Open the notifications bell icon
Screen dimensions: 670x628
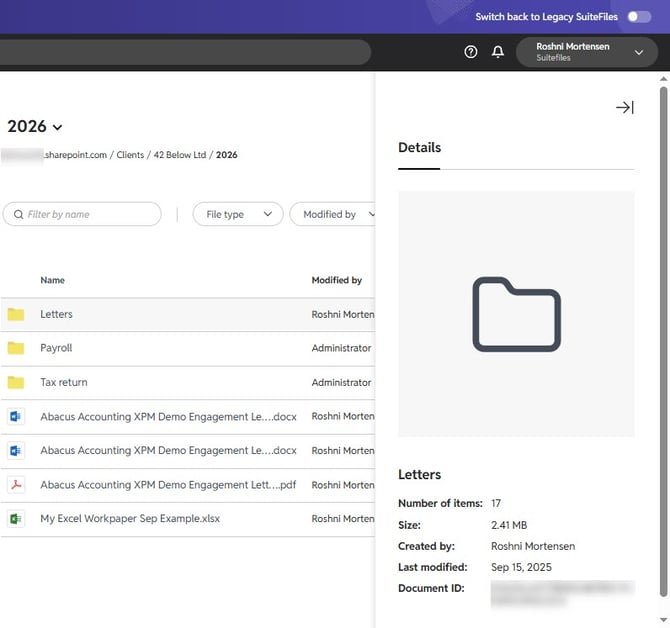(x=498, y=52)
